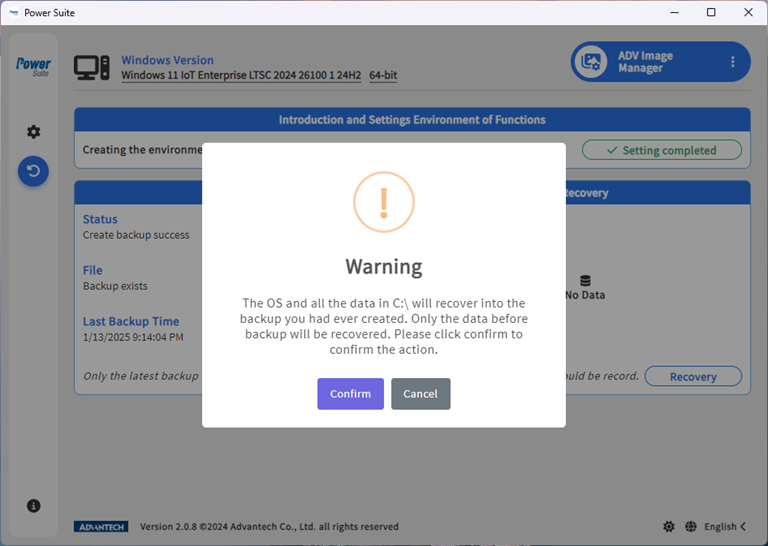The image size is (768, 546).
Task: Select the backup recovery icon in sidebar
Action: pyautogui.click(x=33, y=171)
